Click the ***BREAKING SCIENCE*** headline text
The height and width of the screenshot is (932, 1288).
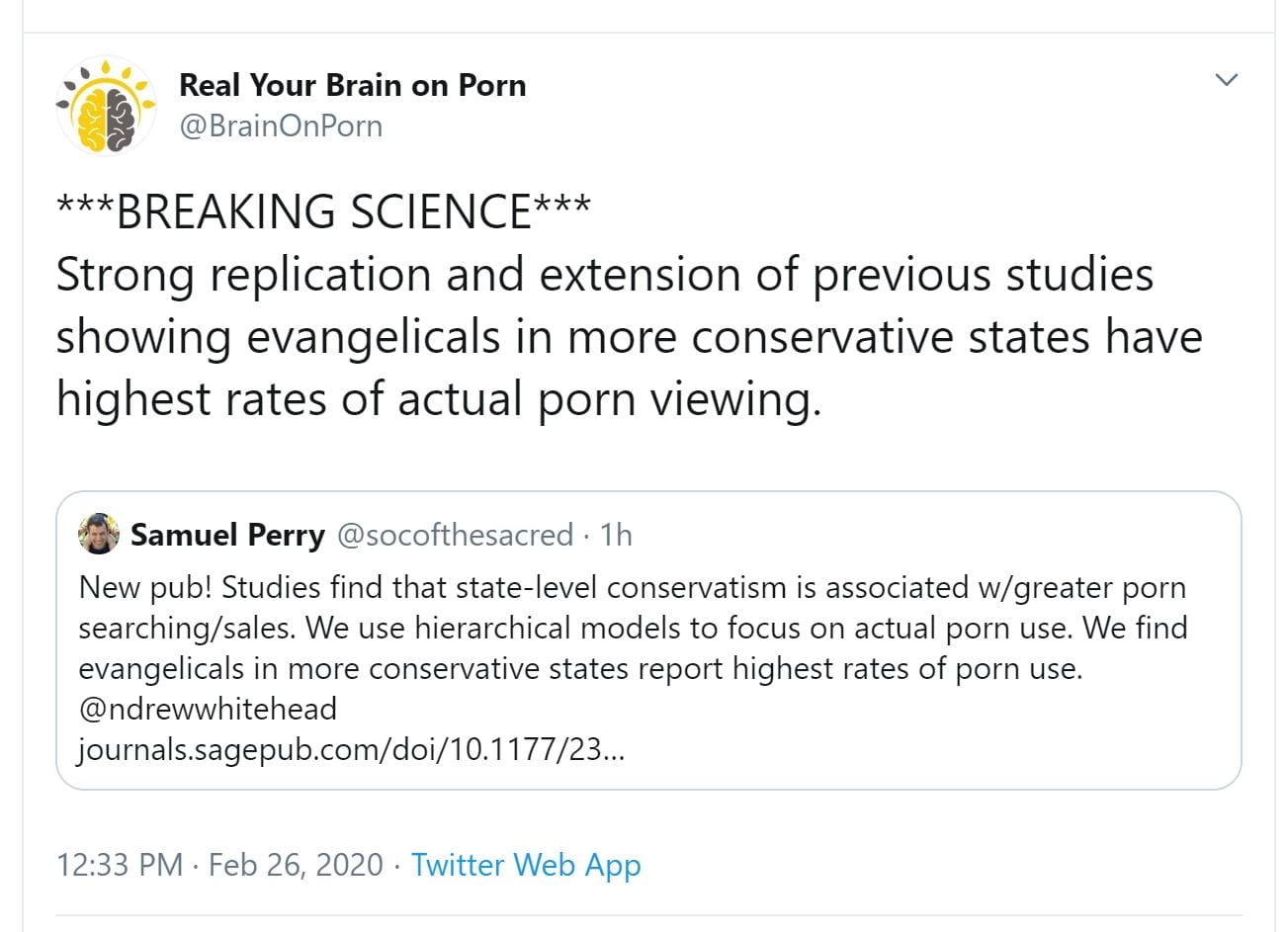click(x=323, y=212)
